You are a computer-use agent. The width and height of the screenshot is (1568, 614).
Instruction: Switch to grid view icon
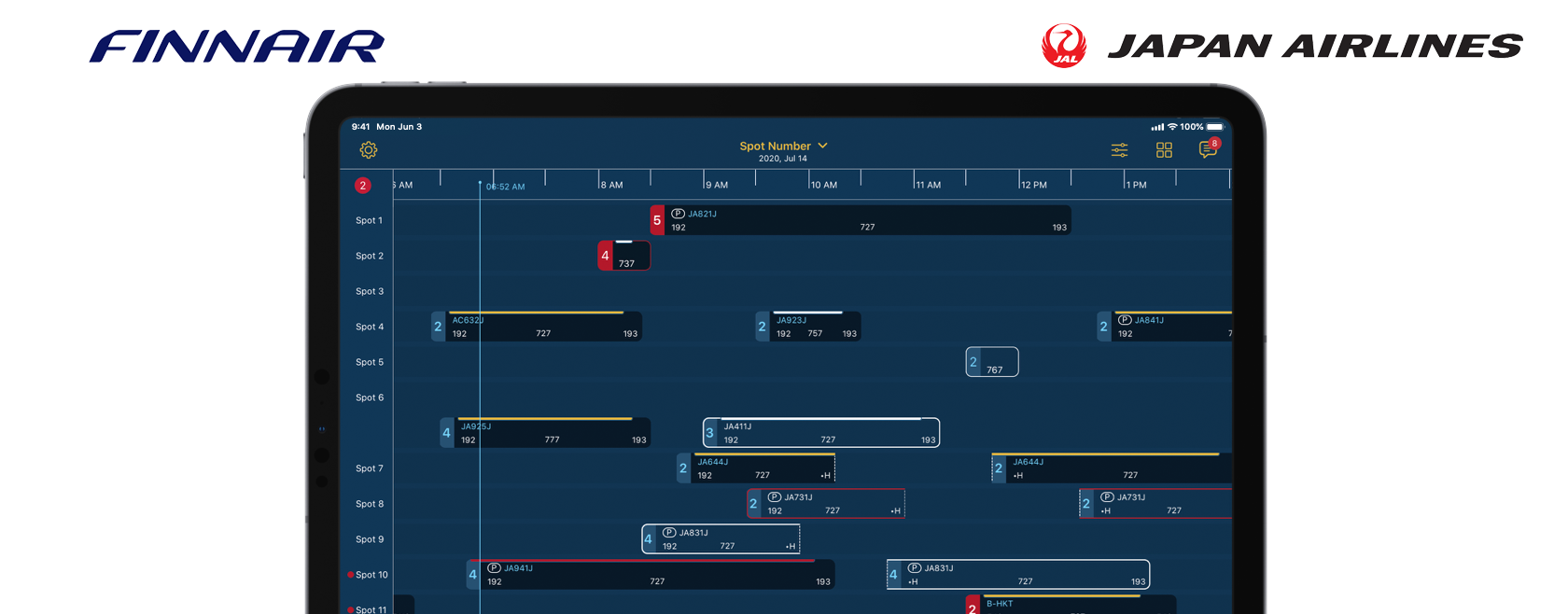tap(1164, 150)
